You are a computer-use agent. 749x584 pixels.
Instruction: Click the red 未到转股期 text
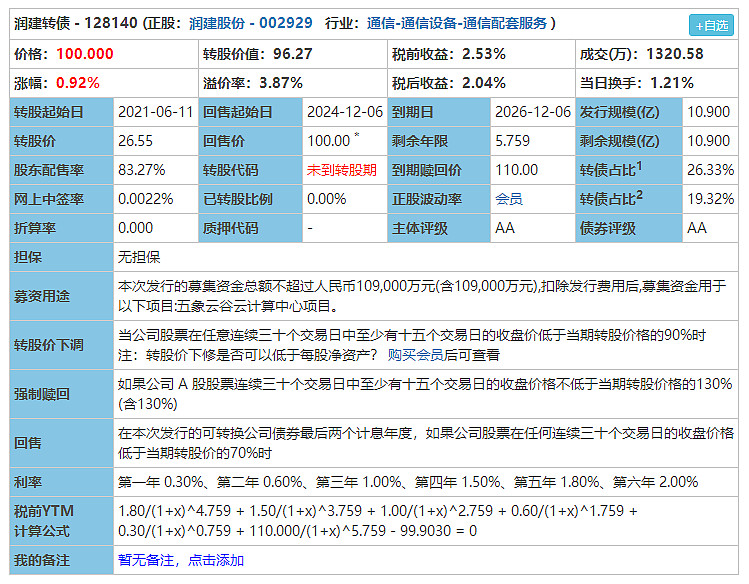342,170
